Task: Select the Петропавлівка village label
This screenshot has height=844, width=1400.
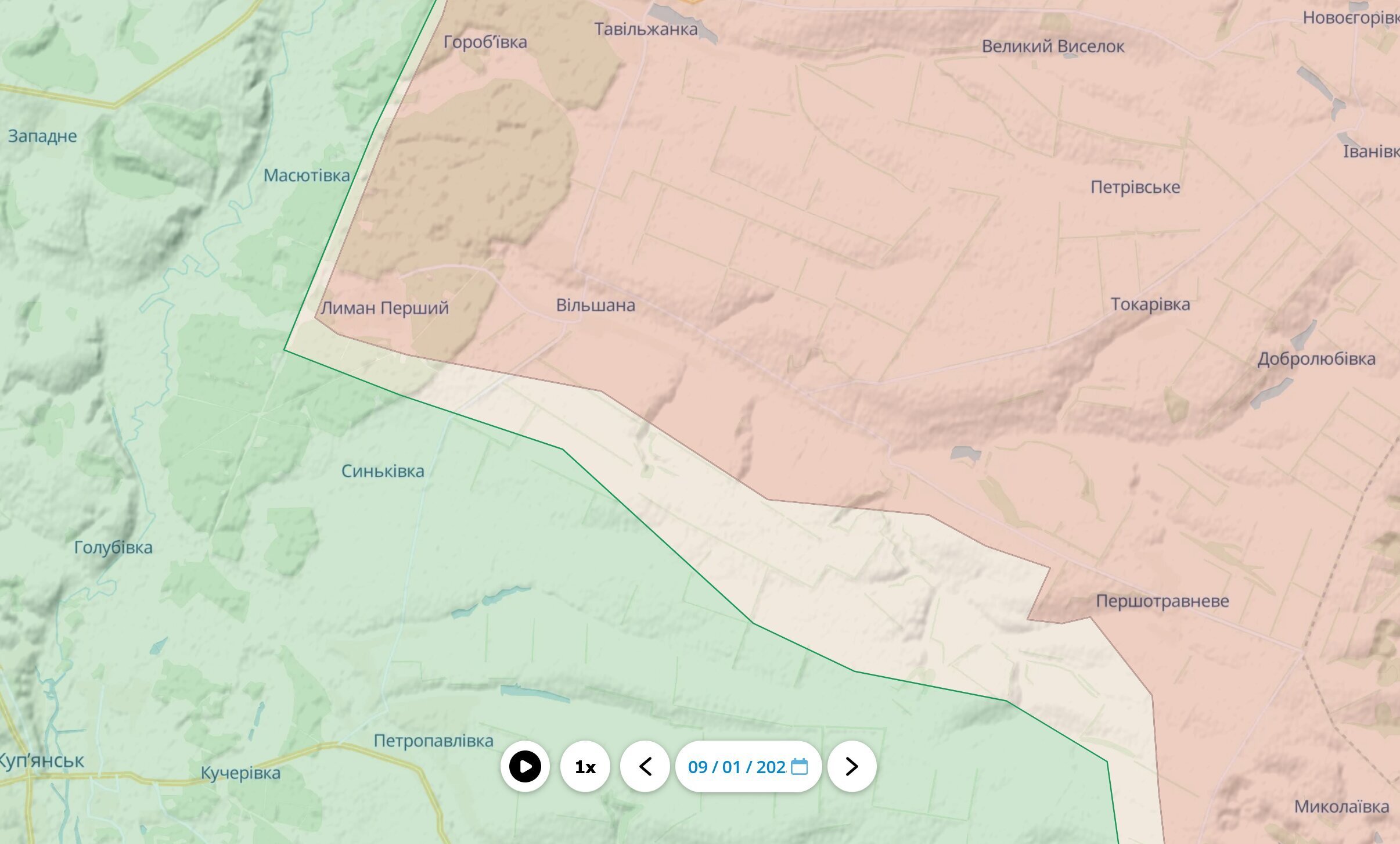Action: point(433,741)
